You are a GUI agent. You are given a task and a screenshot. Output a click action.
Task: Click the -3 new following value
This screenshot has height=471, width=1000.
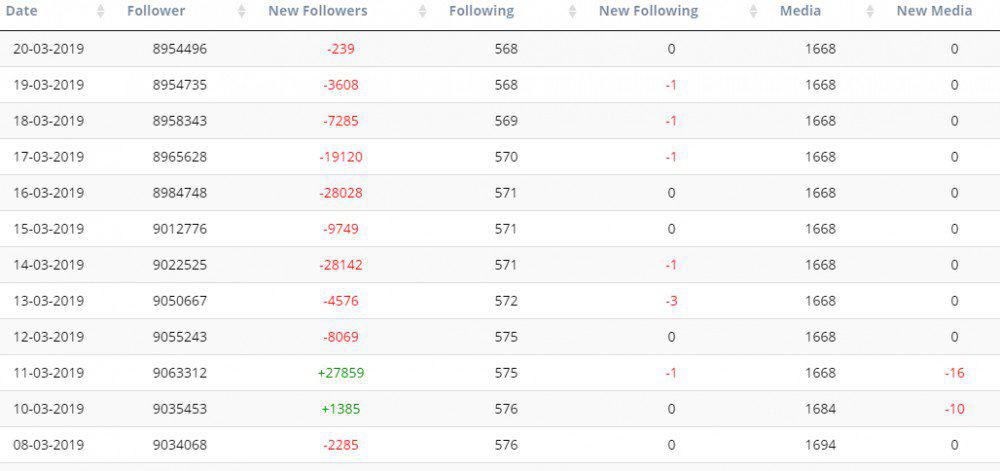click(x=671, y=301)
